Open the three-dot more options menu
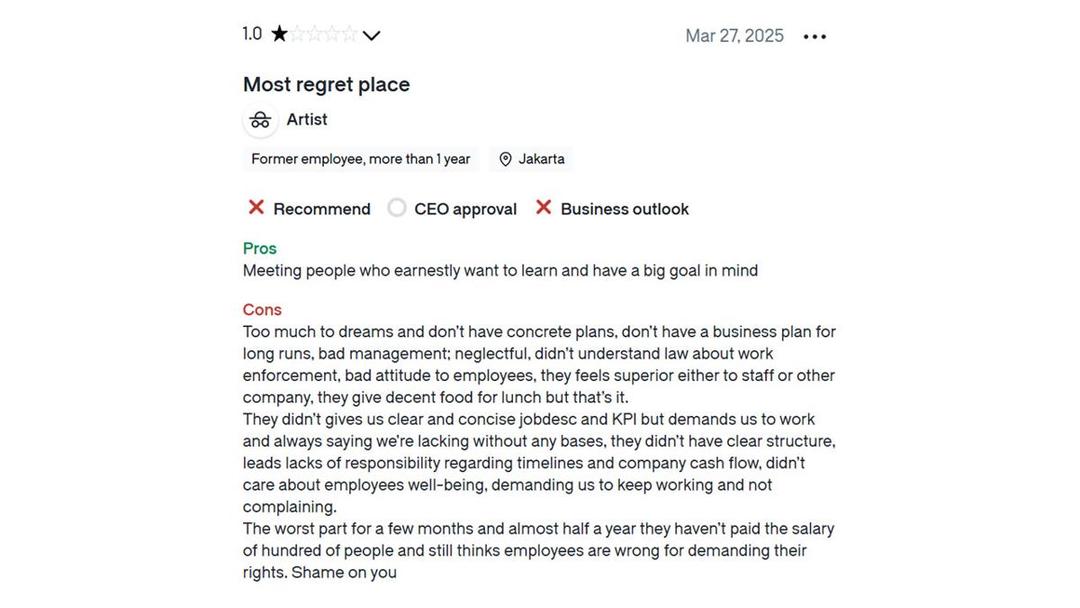The height and width of the screenshot is (608, 1080). (815, 36)
